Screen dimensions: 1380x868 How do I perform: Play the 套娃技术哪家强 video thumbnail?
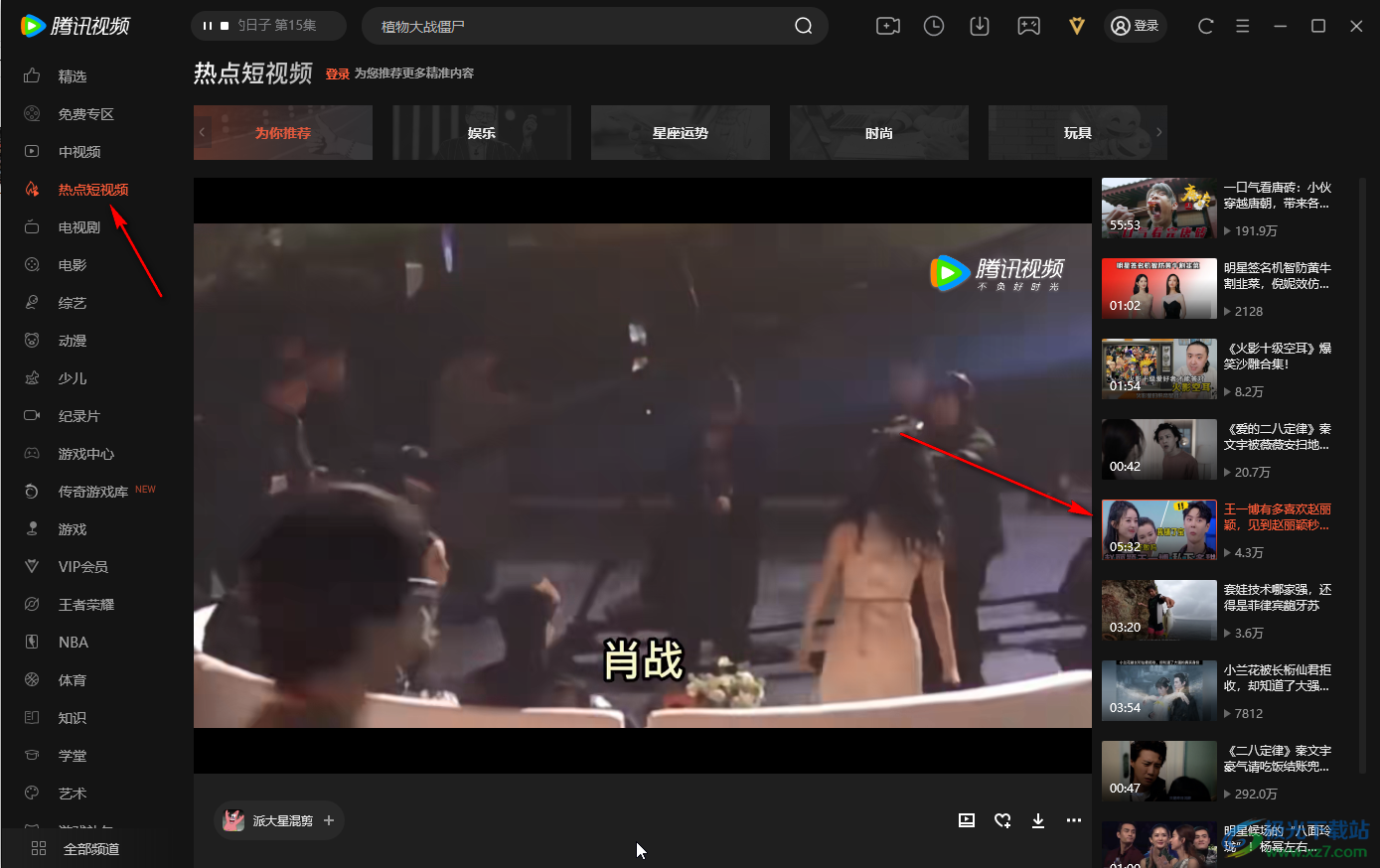pyautogui.click(x=1159, y=611)
